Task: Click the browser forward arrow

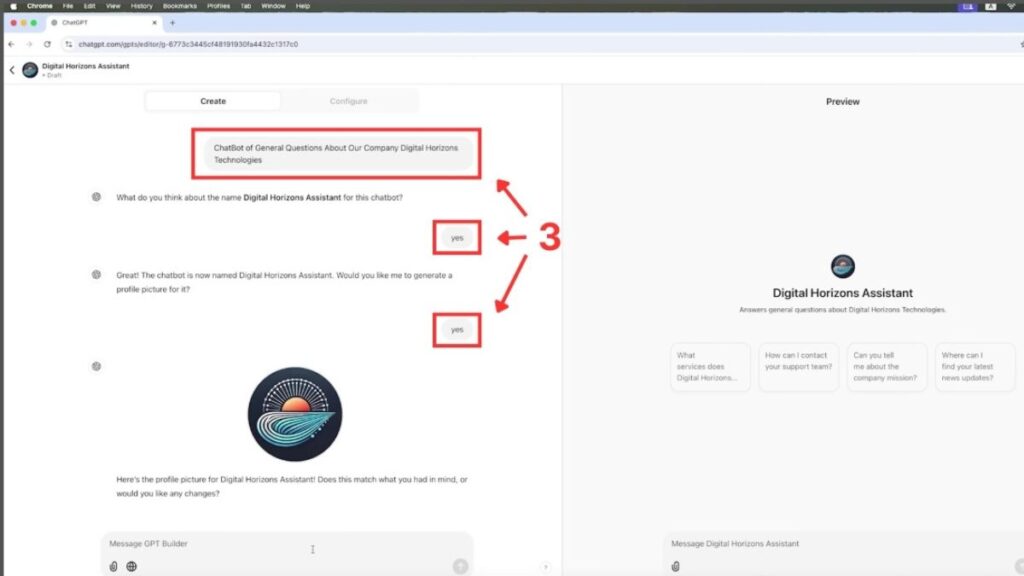Action: click(29, 44)
